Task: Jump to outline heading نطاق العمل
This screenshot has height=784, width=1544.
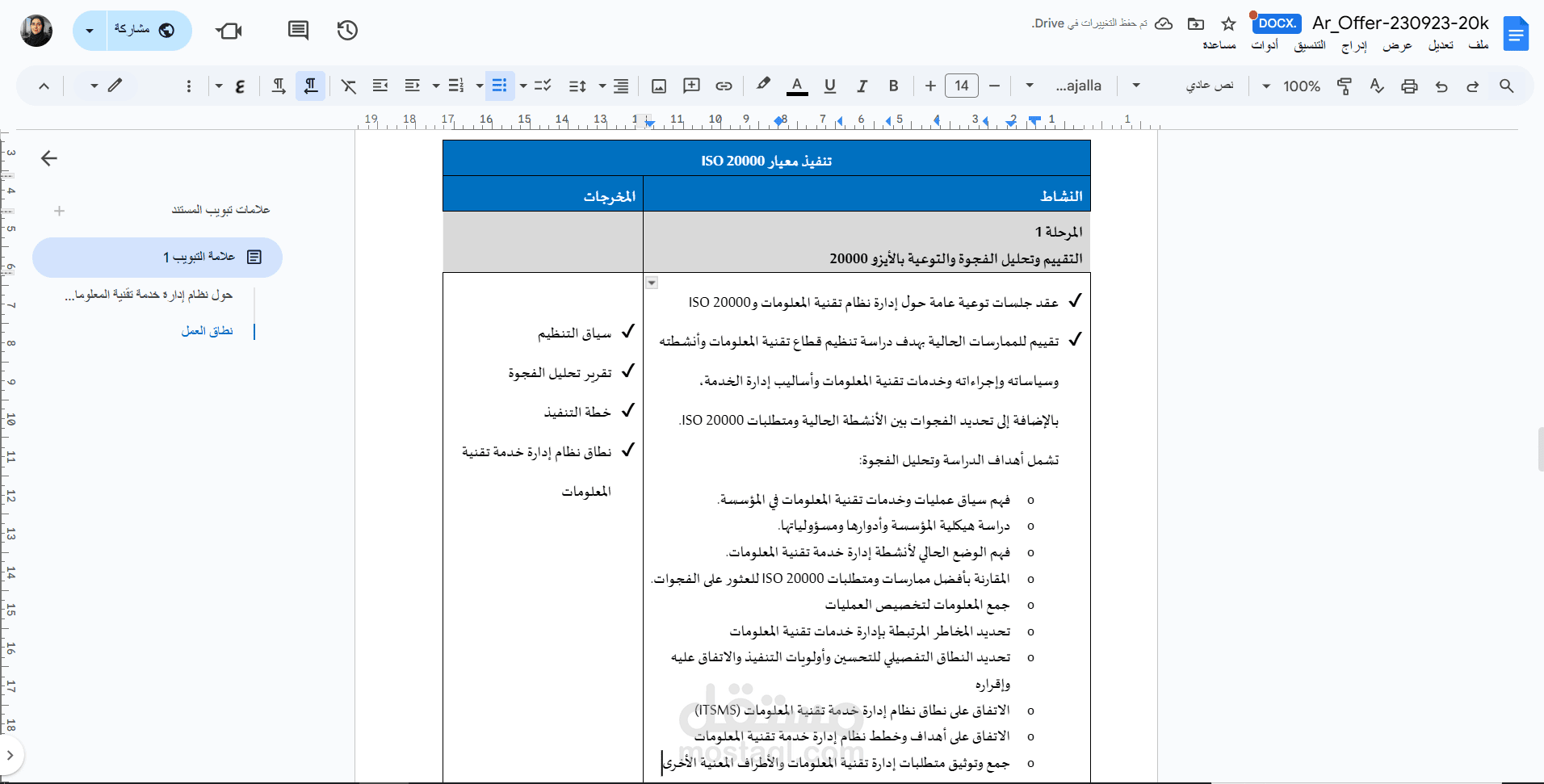Action: tap(207, 331)
